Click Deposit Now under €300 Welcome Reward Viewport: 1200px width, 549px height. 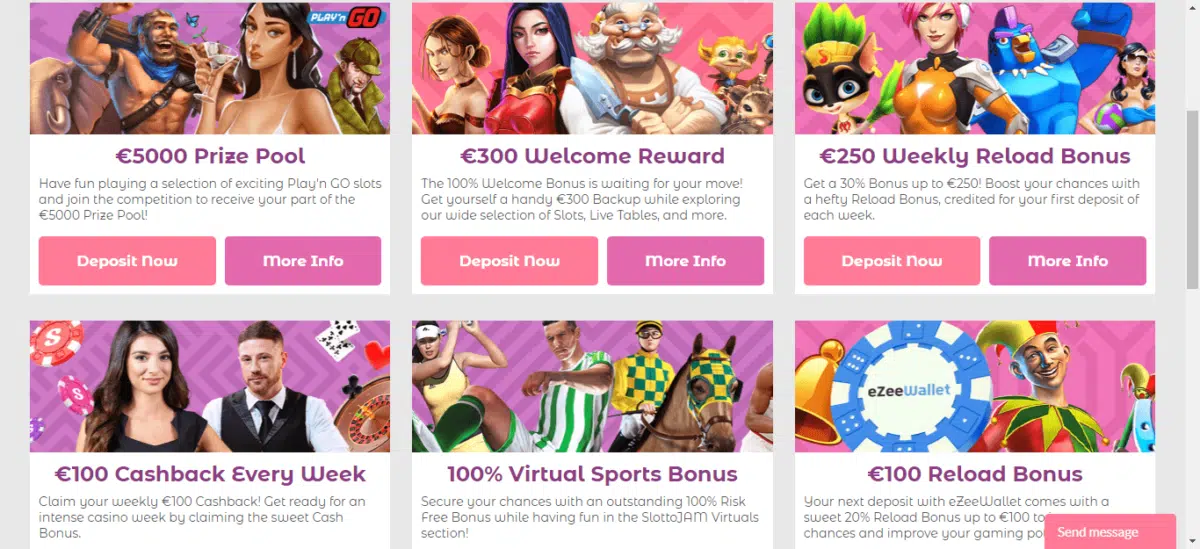point(509,261)
